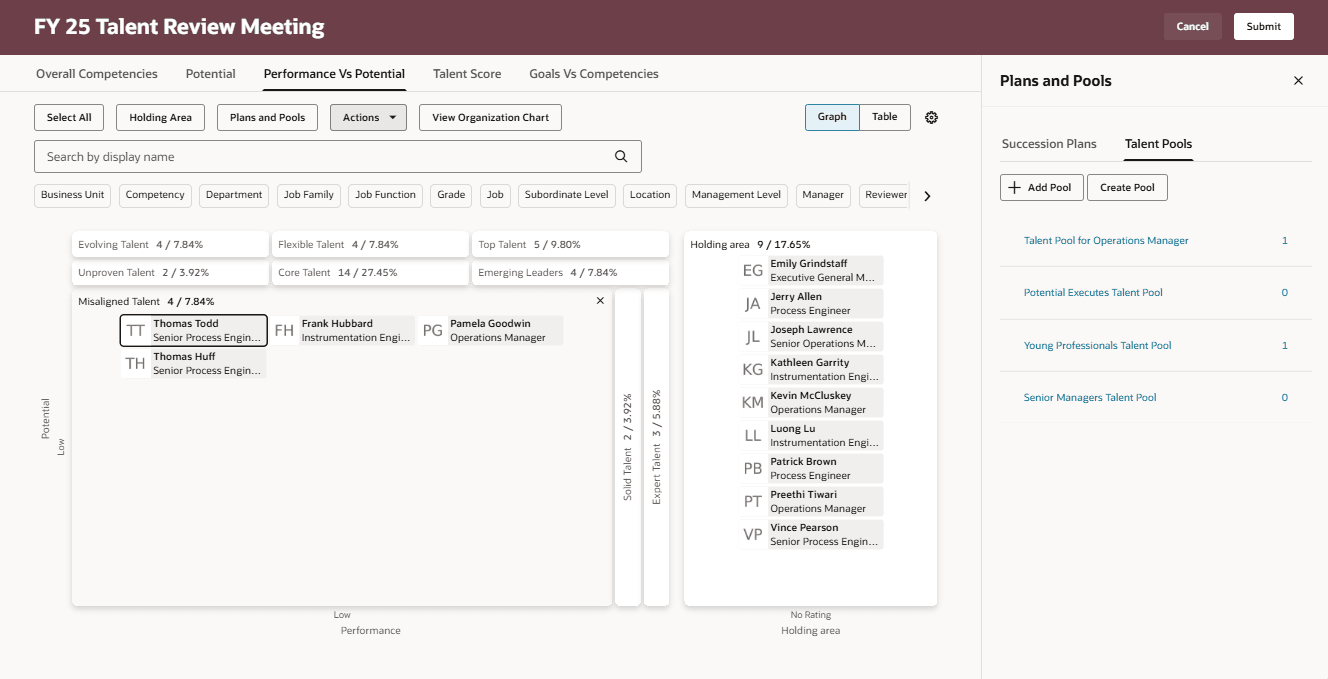Collapse the Misaligned Talent box
The height and width of the screenshot is (679, 1328).
tap(600, 300)
